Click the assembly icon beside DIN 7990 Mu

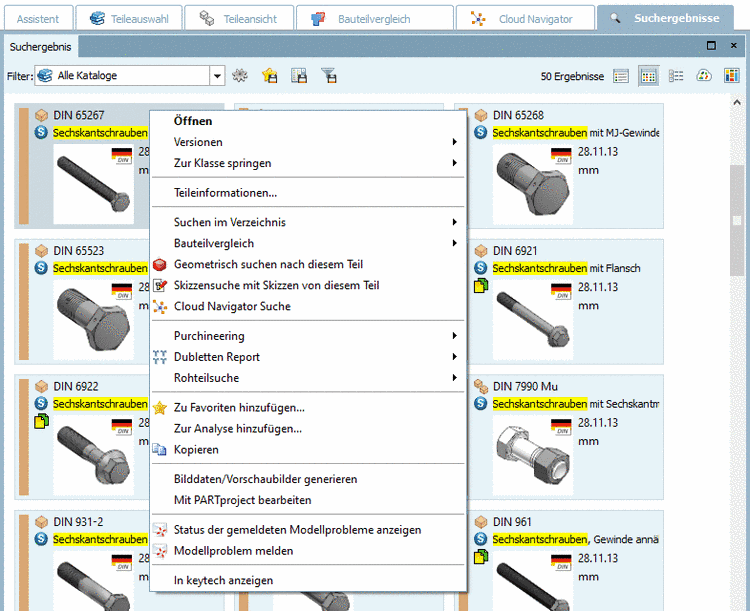(x=481, y=386)
